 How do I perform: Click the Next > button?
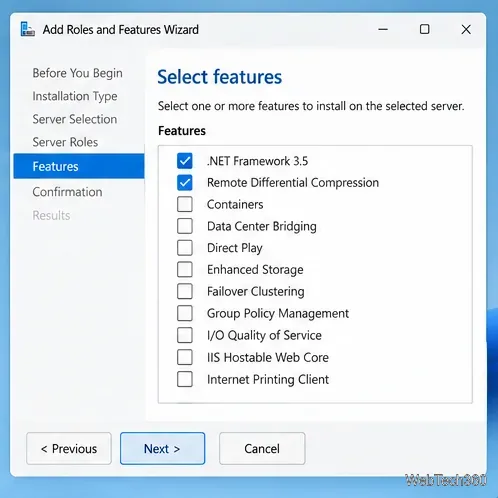point(162,448)
